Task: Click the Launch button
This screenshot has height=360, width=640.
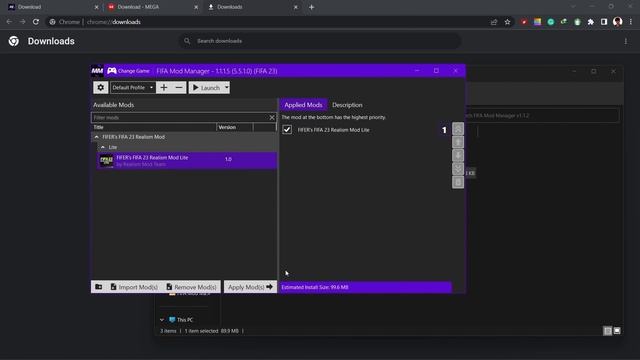Action: (206, 87)
